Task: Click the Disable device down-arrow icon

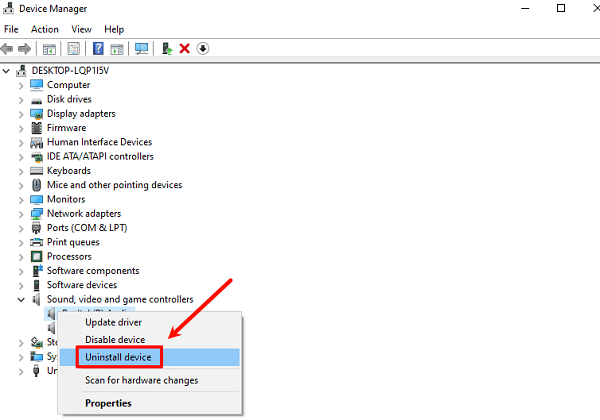Action: (x=203, y=49)
